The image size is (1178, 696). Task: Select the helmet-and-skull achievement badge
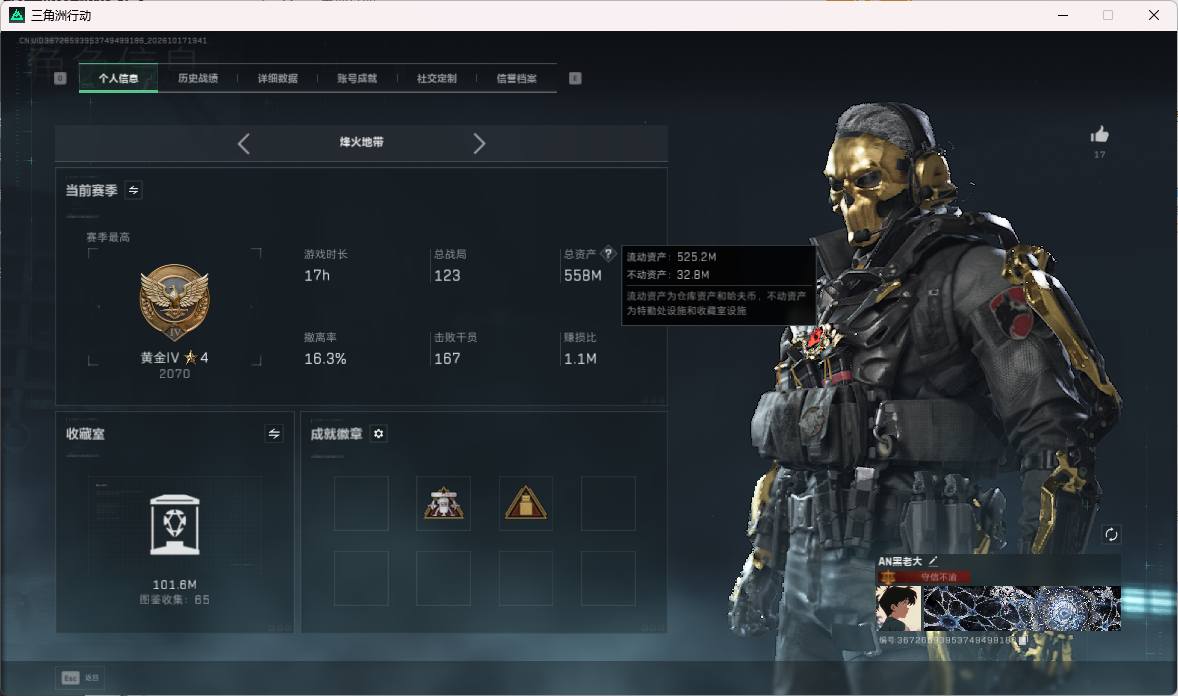pos(444,503)
